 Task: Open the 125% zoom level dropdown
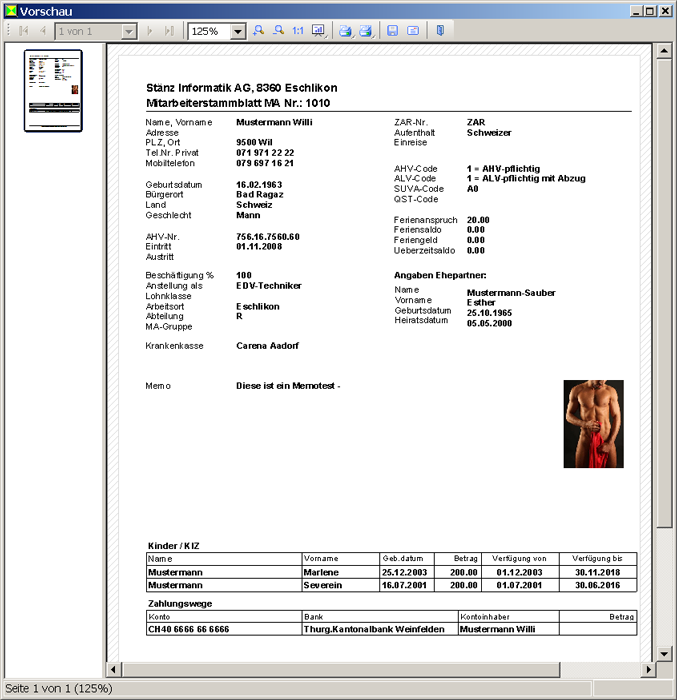click(x=237, y=32)
